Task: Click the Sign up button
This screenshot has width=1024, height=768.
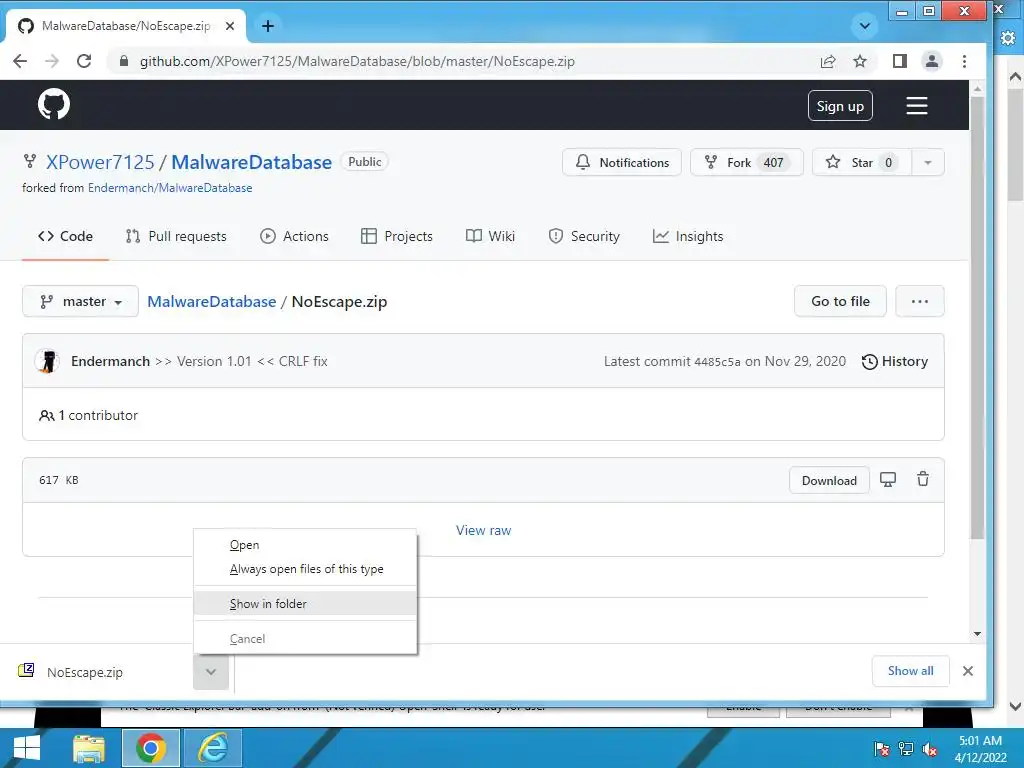Action: point(840,106)
